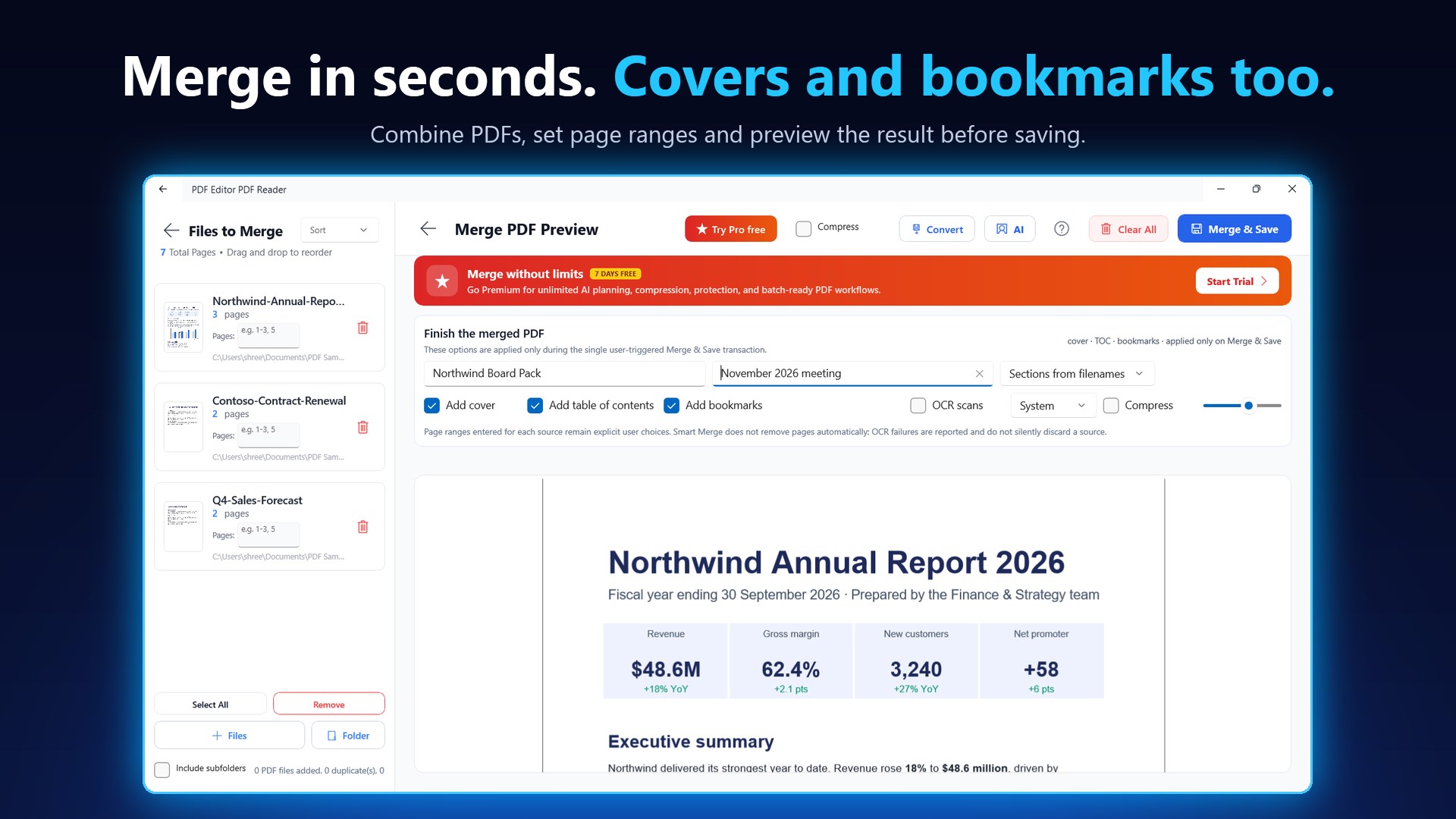Go back from Files to Merge panel
The height and width of the screenshot is (819, 1456).
(171, 231)
